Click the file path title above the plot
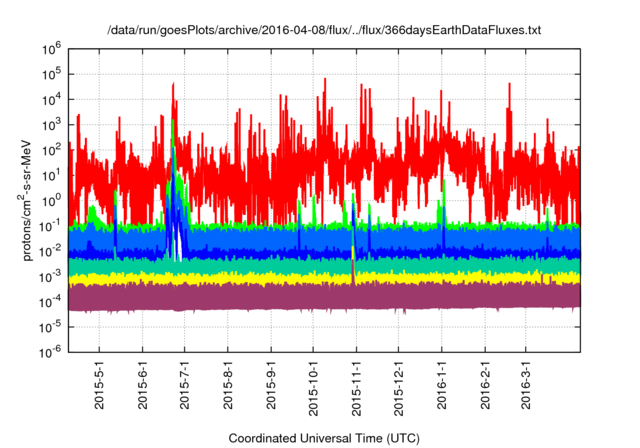The image size is (640, 448). coord(324,31)
